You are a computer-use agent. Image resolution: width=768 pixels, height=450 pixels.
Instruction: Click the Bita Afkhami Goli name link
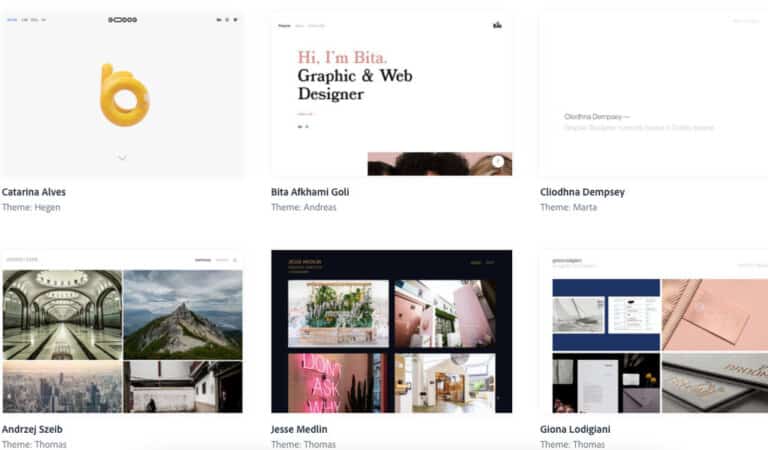tap(310, 192)
